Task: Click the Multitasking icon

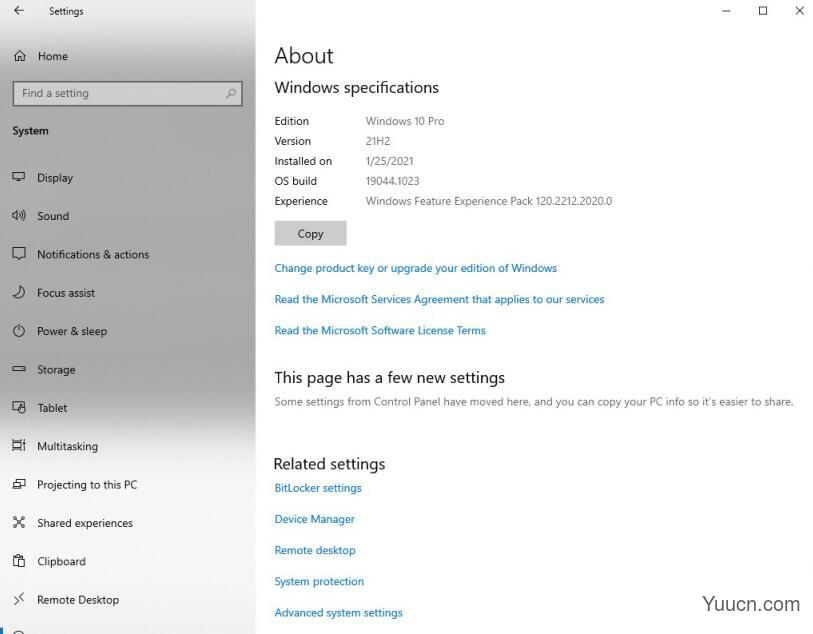Action: point(19,445)
